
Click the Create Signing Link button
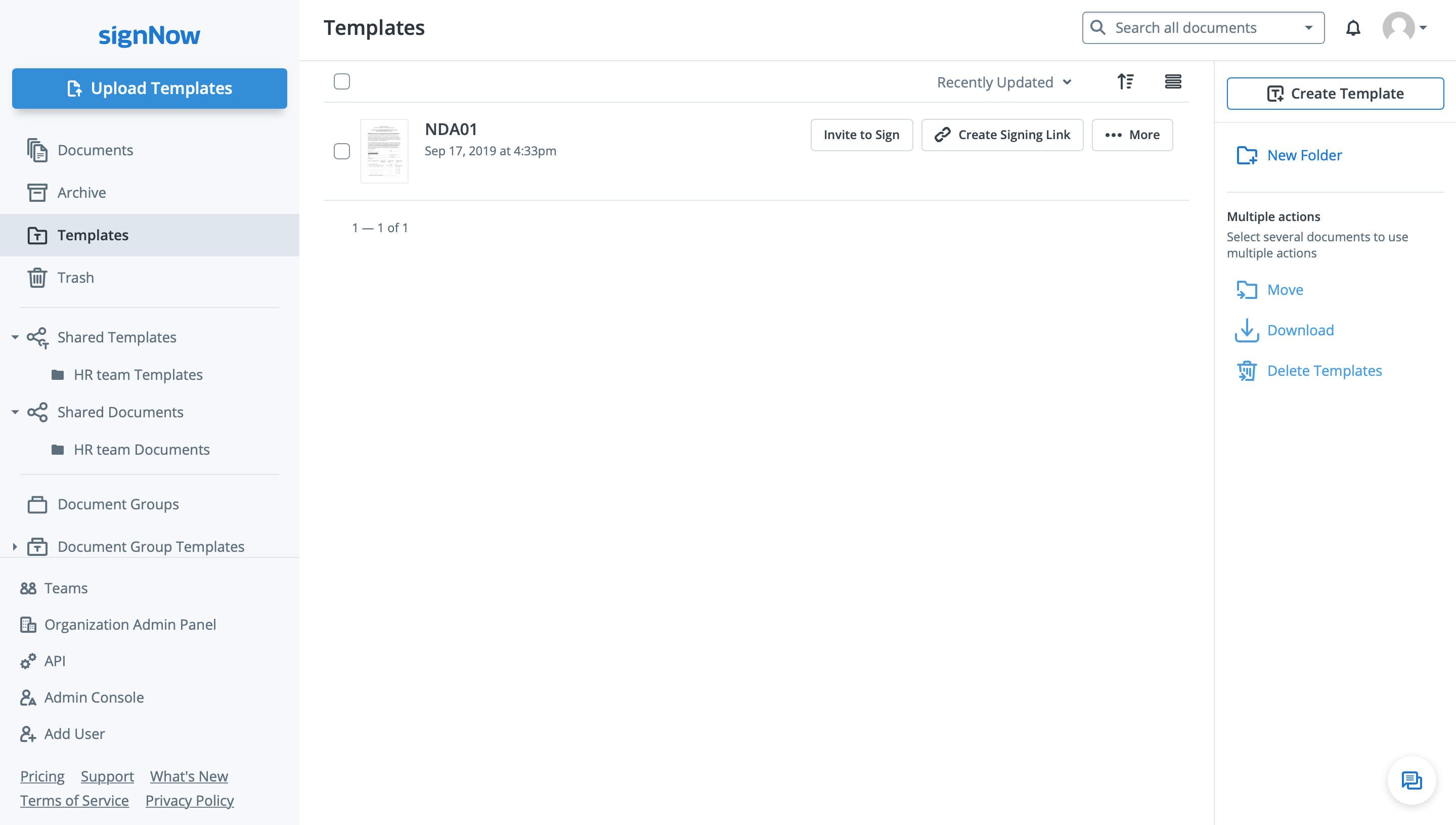pos(1002,134)
